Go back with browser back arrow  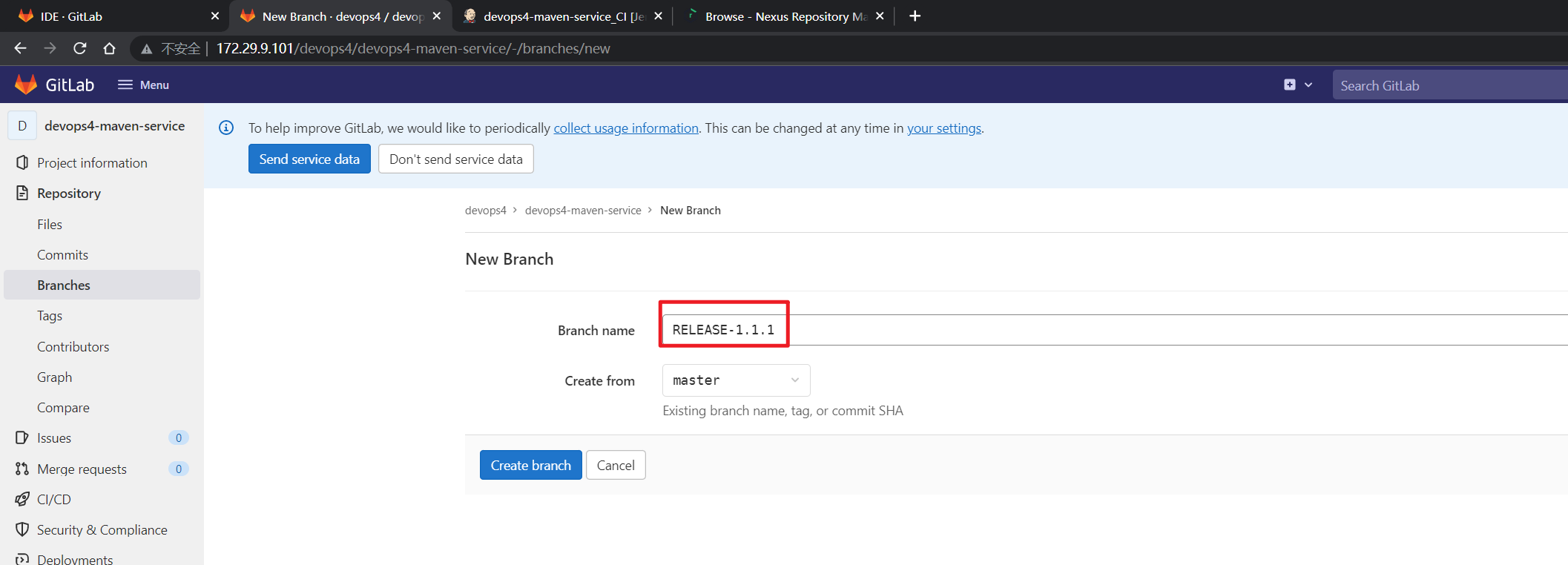point(21,48)
